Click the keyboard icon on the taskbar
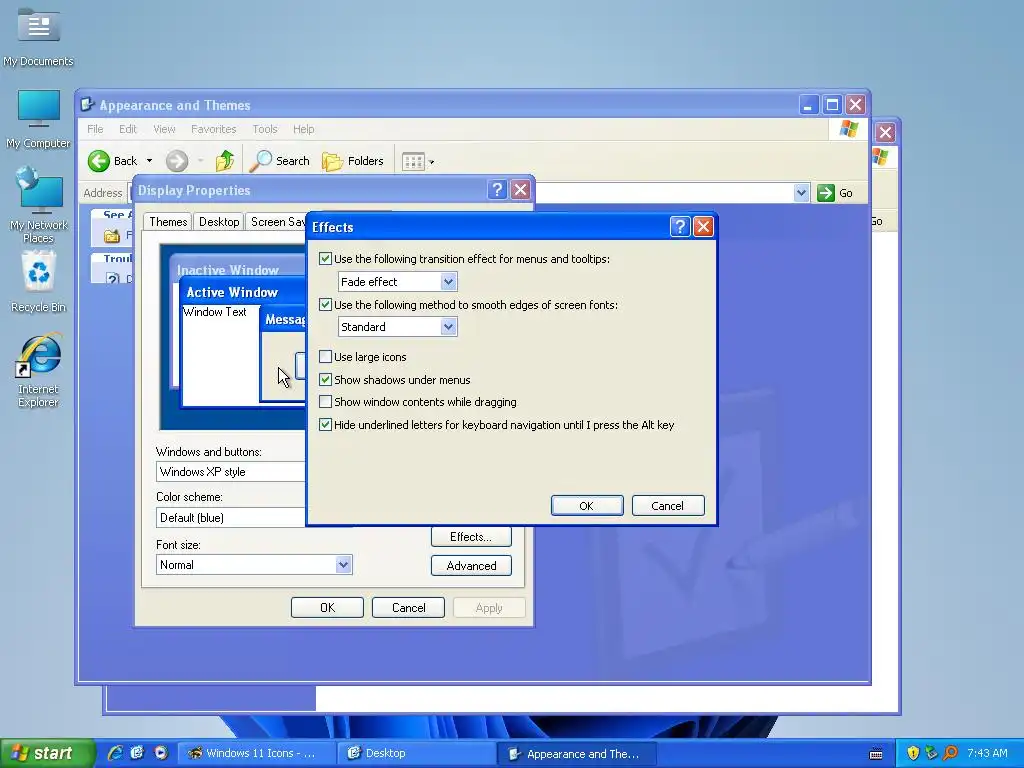 [x=876, y=754]
